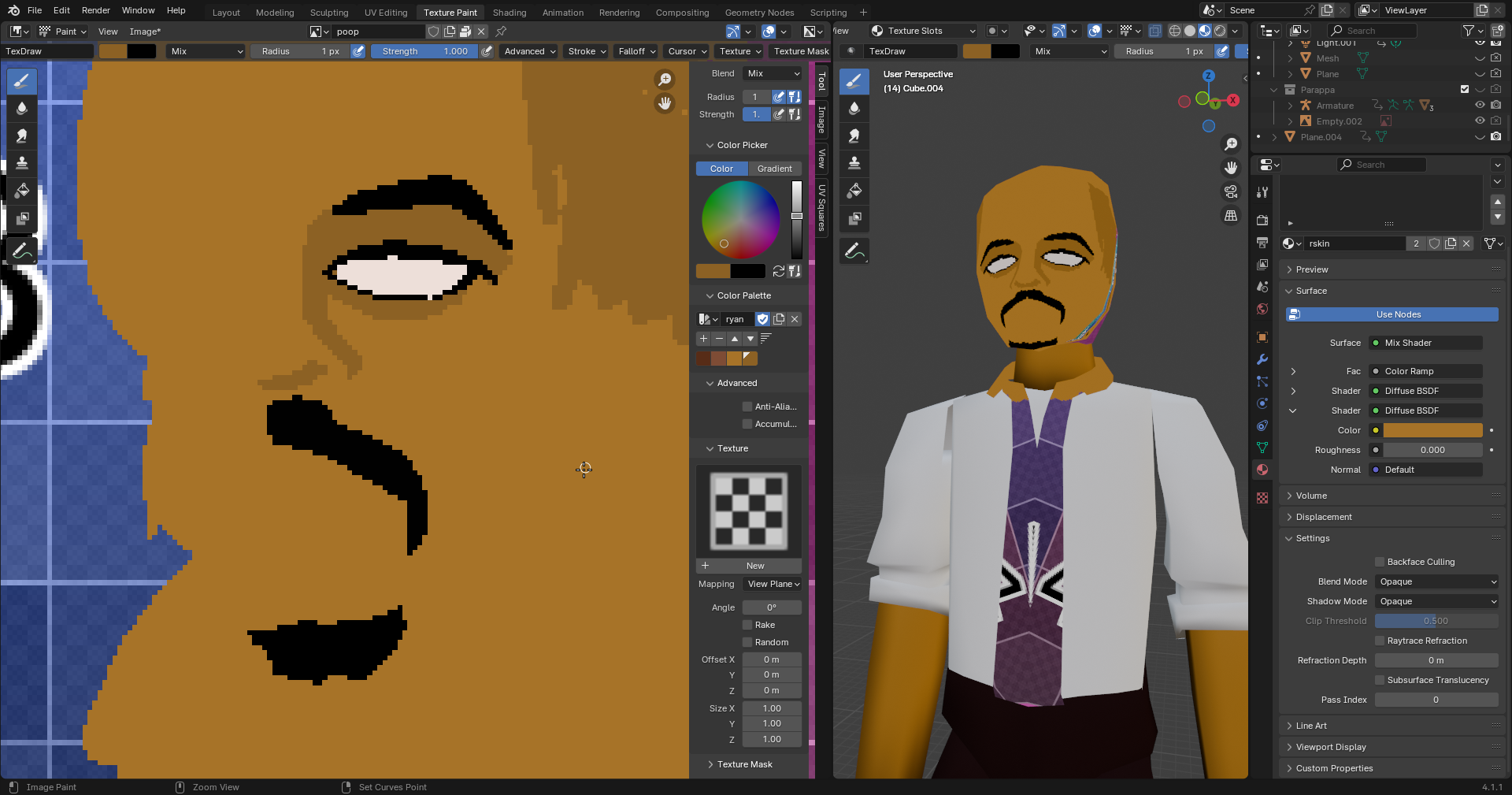Add a new color to the palette

pyautogui.click(x=704, y=338)
